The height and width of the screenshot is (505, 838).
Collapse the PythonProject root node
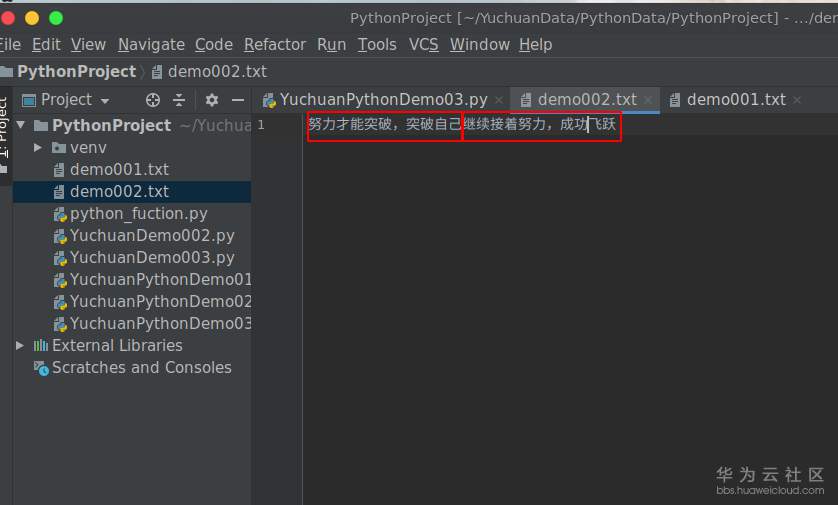click(21, 125)
